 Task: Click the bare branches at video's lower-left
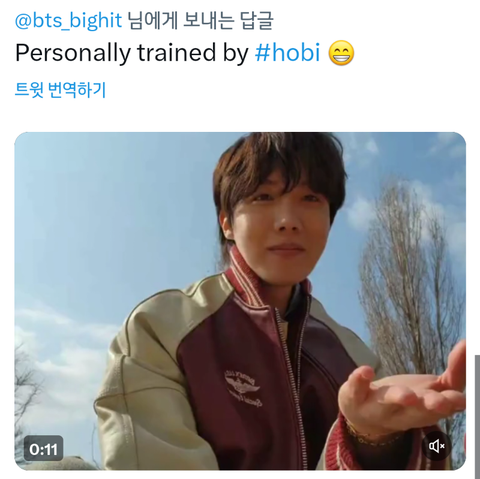coord(28,390)
